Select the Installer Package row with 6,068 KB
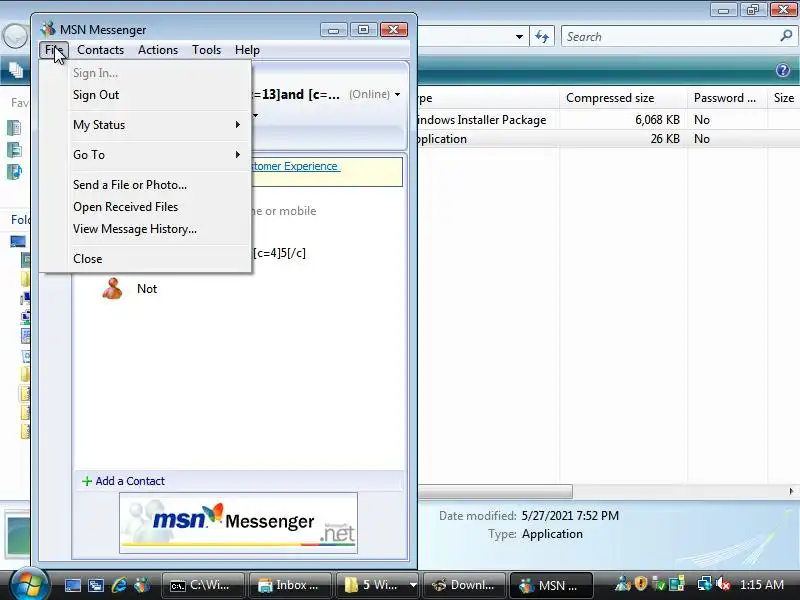 pyautogui.click(x=607, y=120)
